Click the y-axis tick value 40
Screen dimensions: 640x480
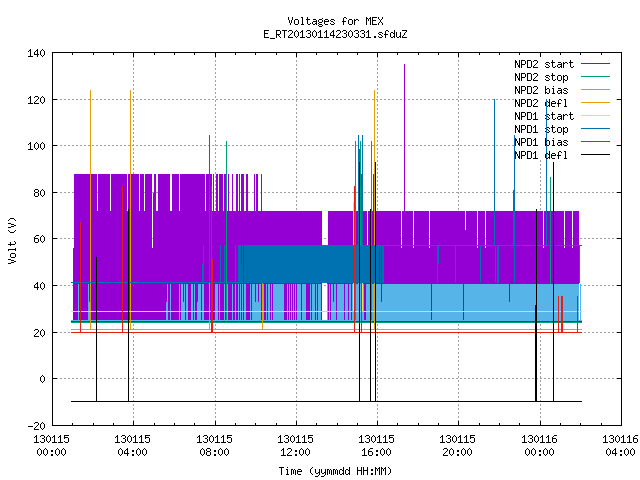[x=40, y=286]
